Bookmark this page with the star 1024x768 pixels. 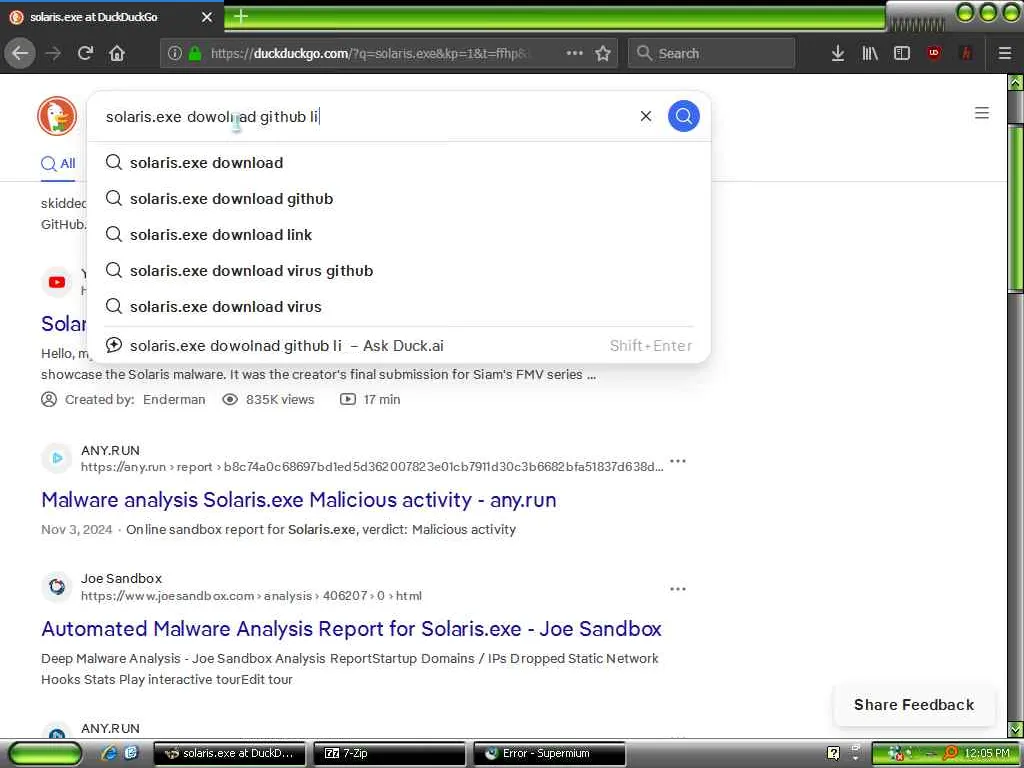[x=603, y=54]
